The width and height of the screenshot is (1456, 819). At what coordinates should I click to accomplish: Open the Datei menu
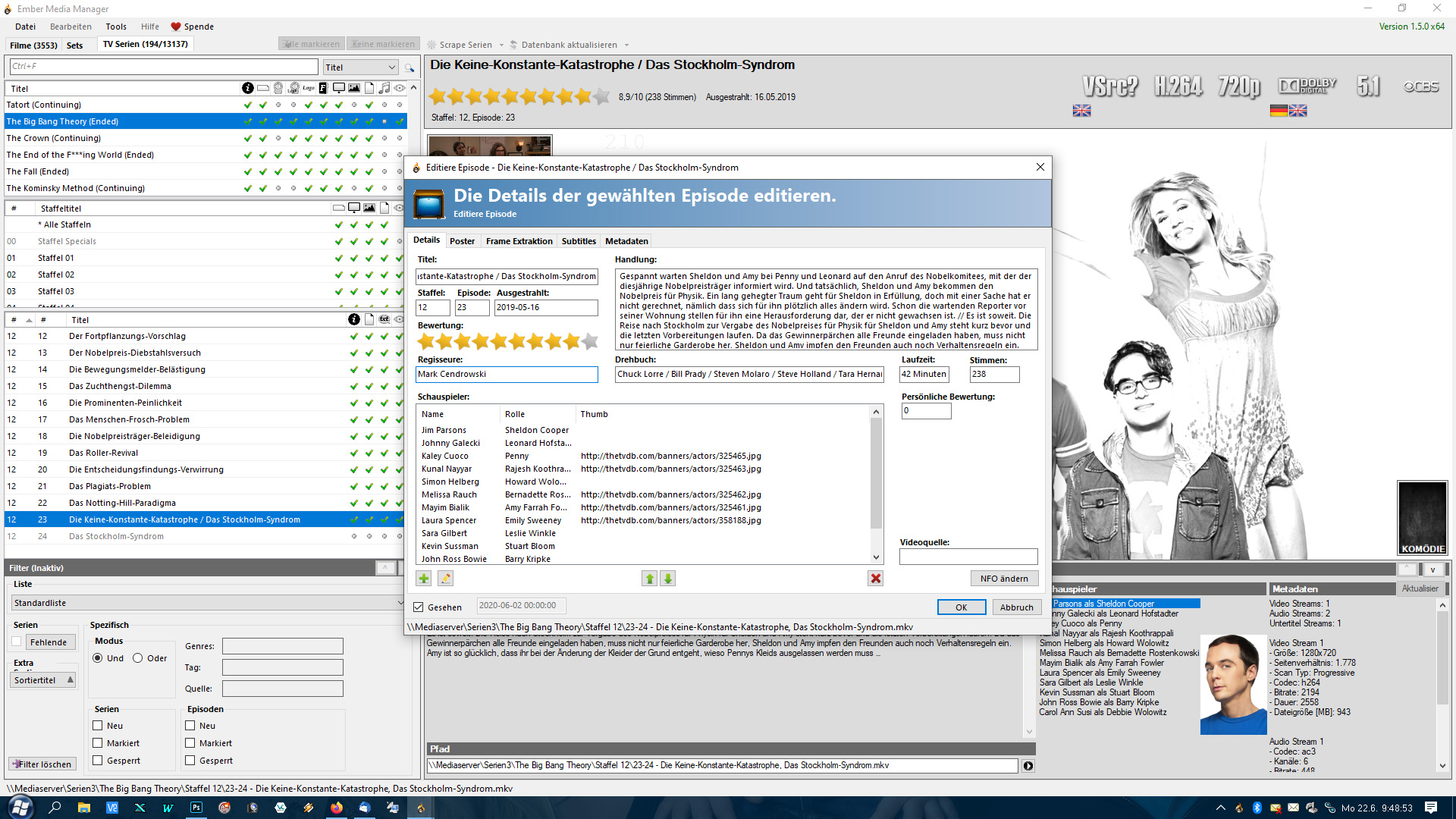25,27
